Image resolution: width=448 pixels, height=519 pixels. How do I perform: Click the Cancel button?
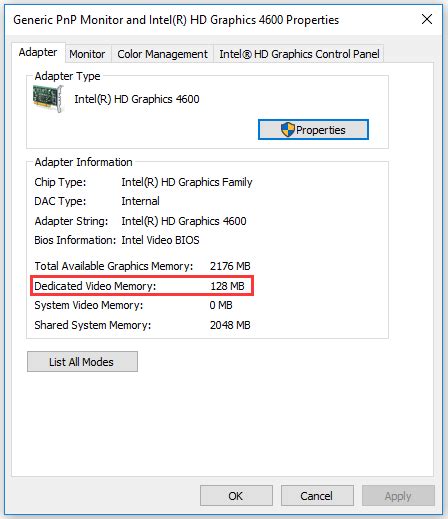(317, 496)
